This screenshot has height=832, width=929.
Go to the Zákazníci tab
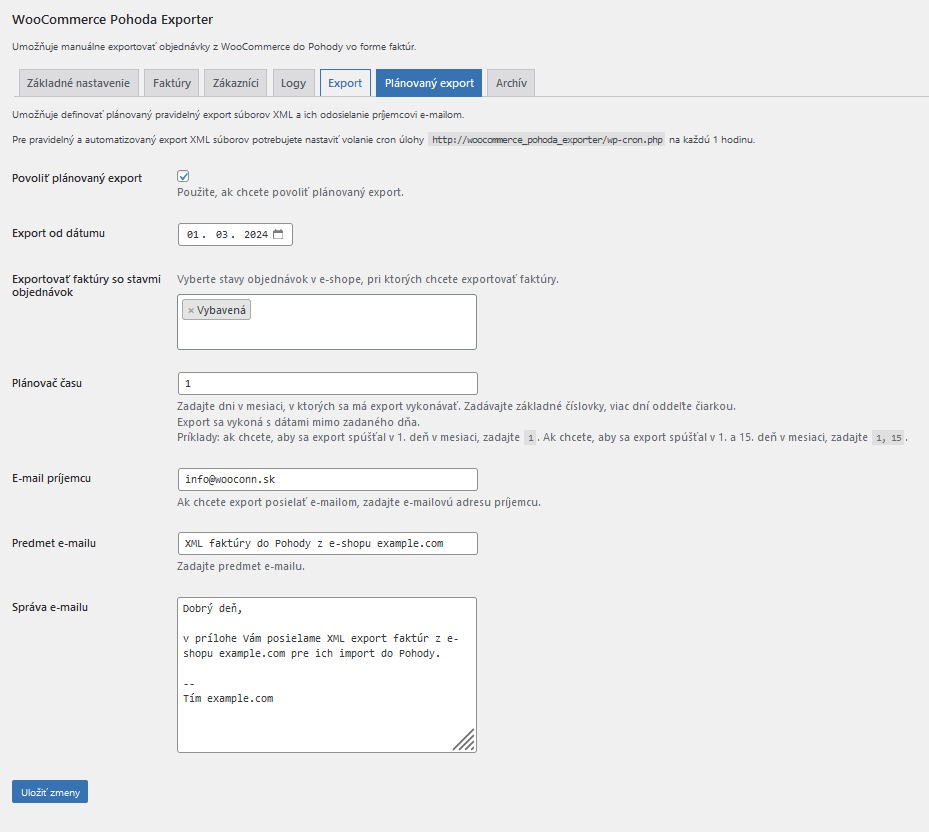pos(236,83)
